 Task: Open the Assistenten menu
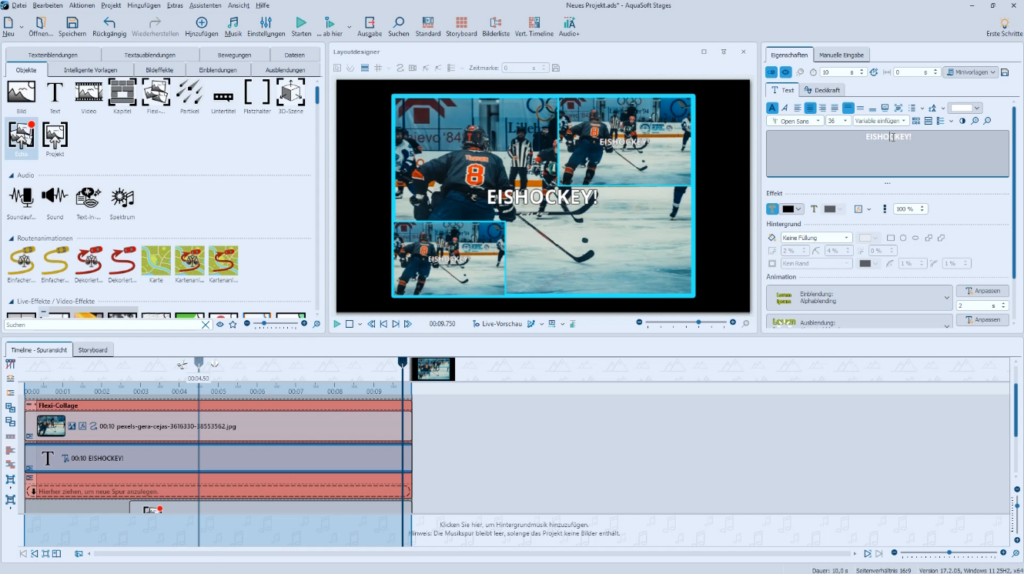coord(205,5)
